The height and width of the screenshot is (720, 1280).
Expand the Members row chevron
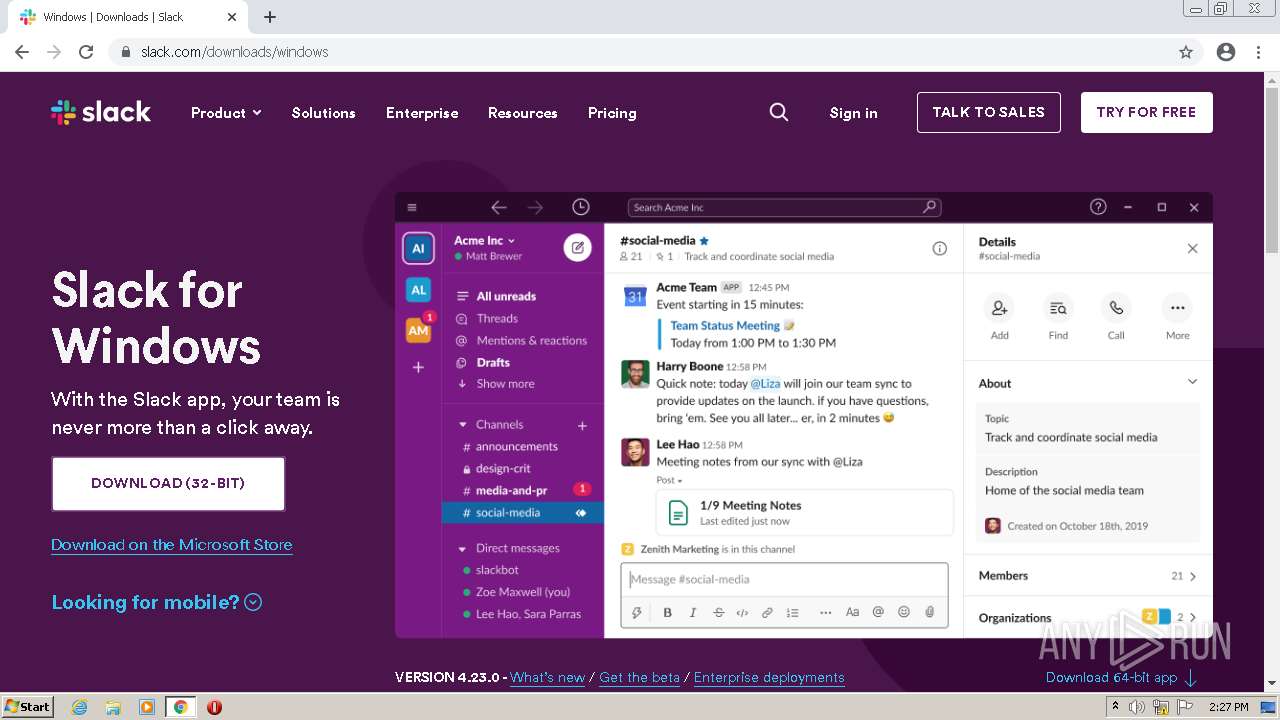1193,576
